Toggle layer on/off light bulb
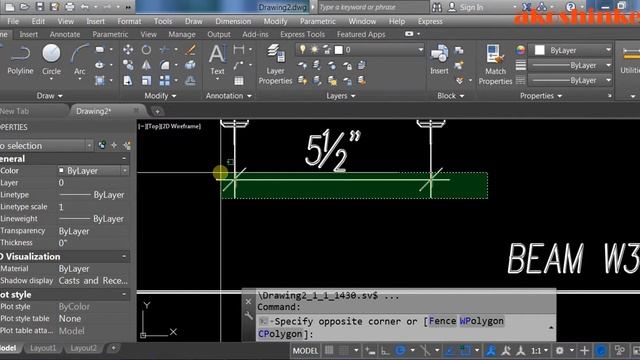The height and width of the screenshot is (360, 640). coord(302,50)
